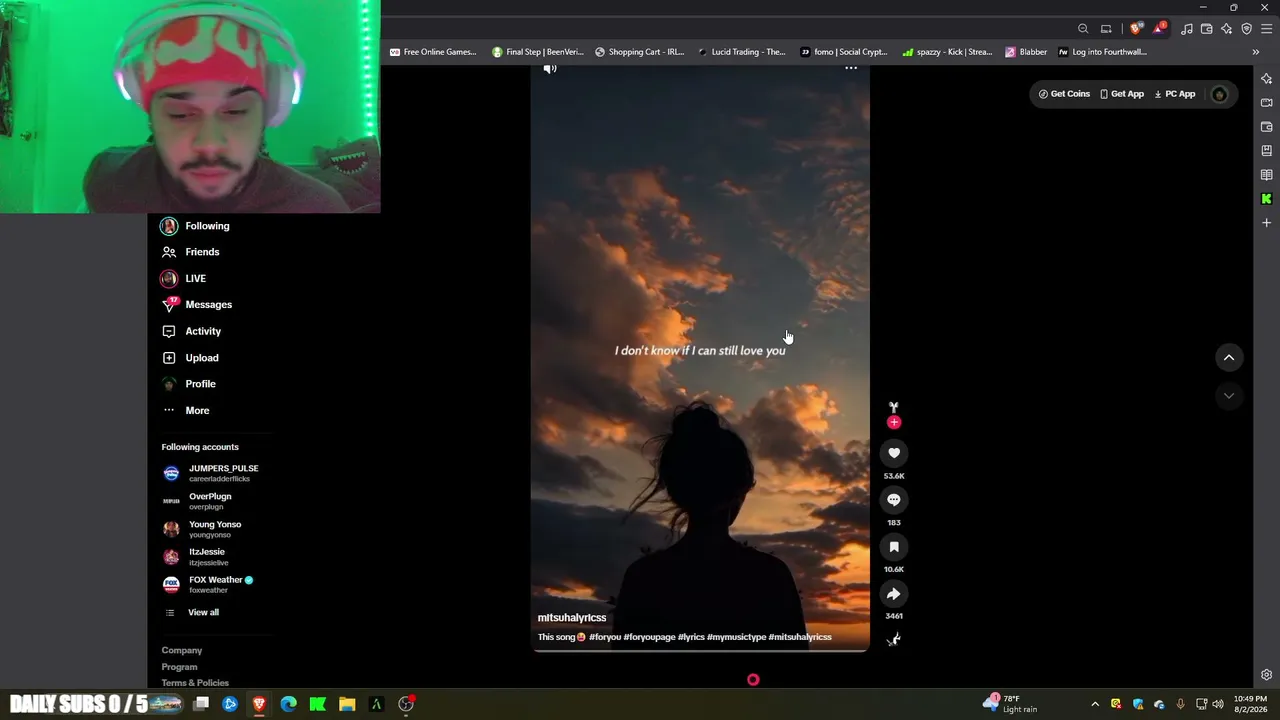This screenshot has height=720, width=1280.
Task: Open the profile avatar menu at top right
Action: point(1219,94)
